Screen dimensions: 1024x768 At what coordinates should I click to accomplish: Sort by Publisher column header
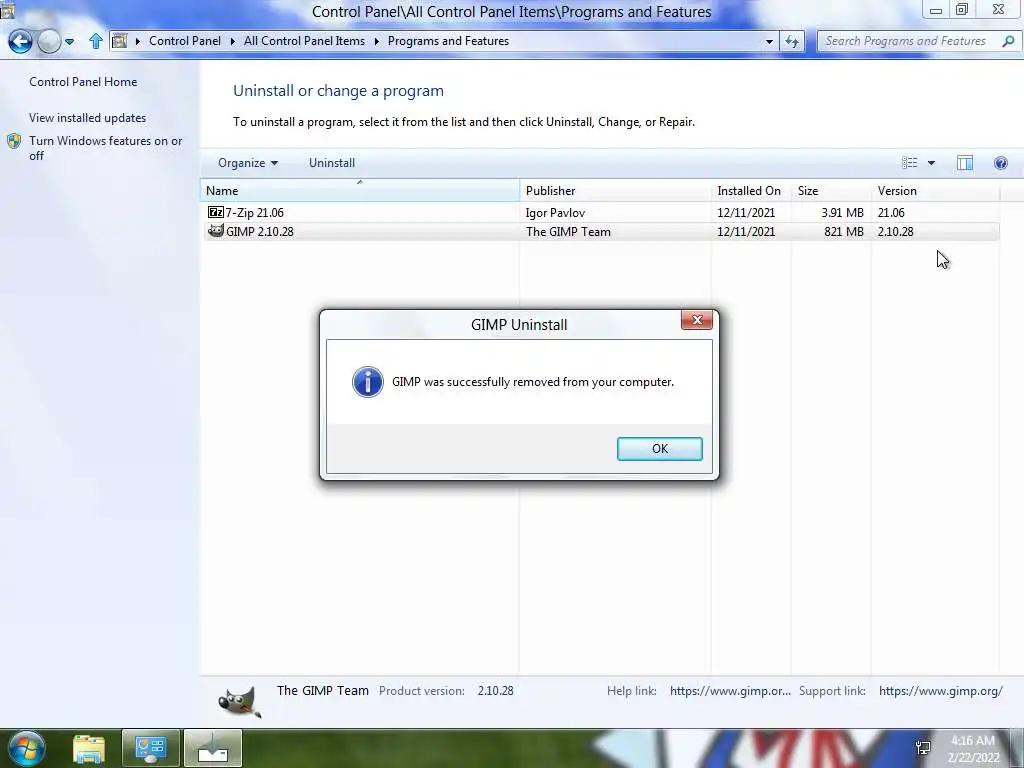[x=615, y=191]
